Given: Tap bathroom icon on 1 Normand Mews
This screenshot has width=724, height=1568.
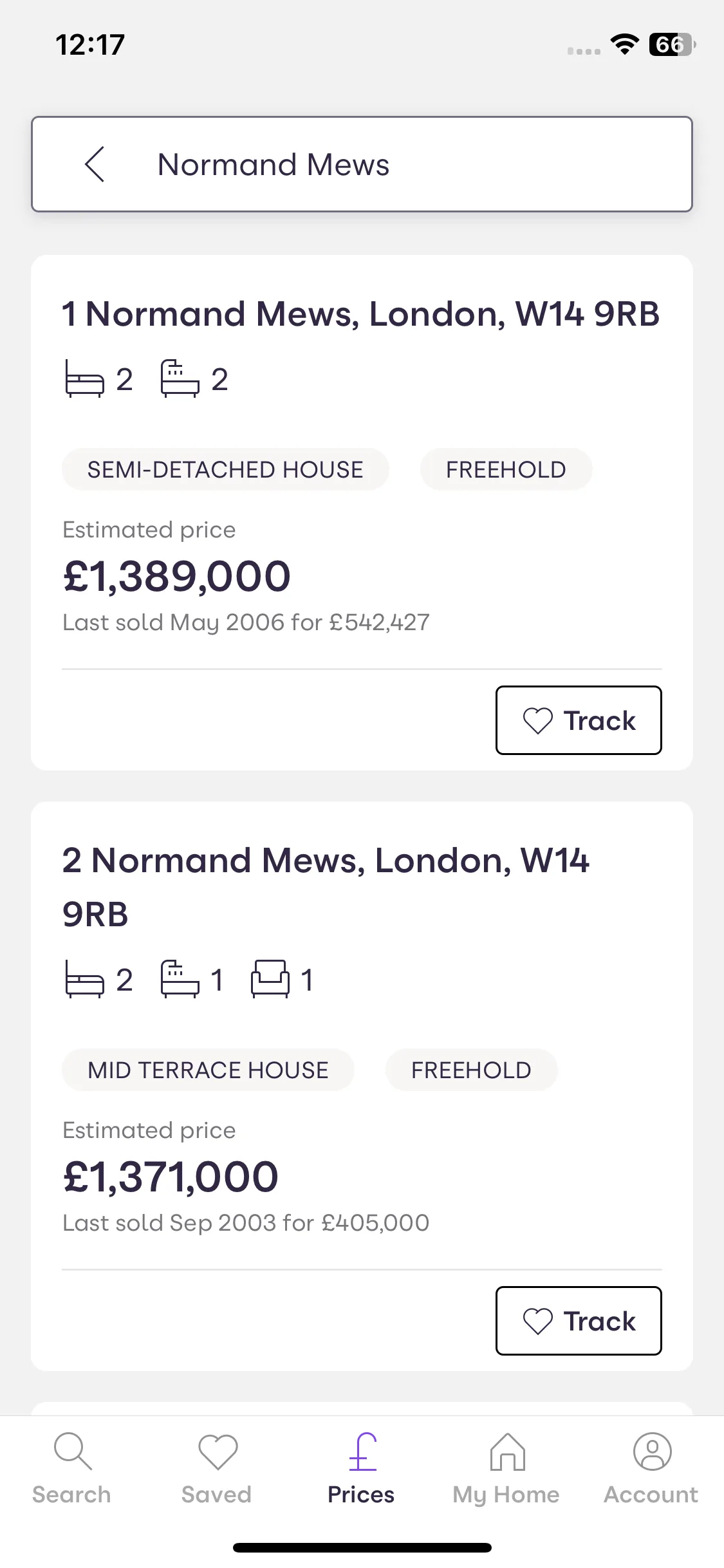Looking at the screenshot, I should tap(180, 379).
